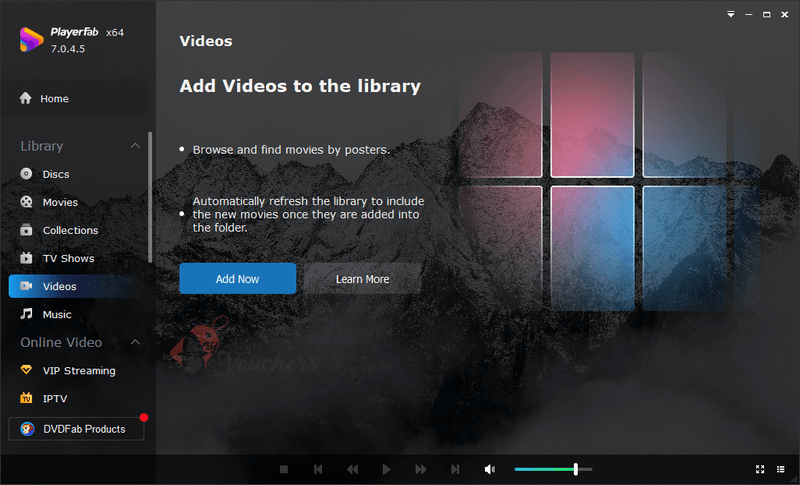Open the top-right dropdown menu icon
The width and height of the screenshot is (800, 485).
(x=731, y=14)
